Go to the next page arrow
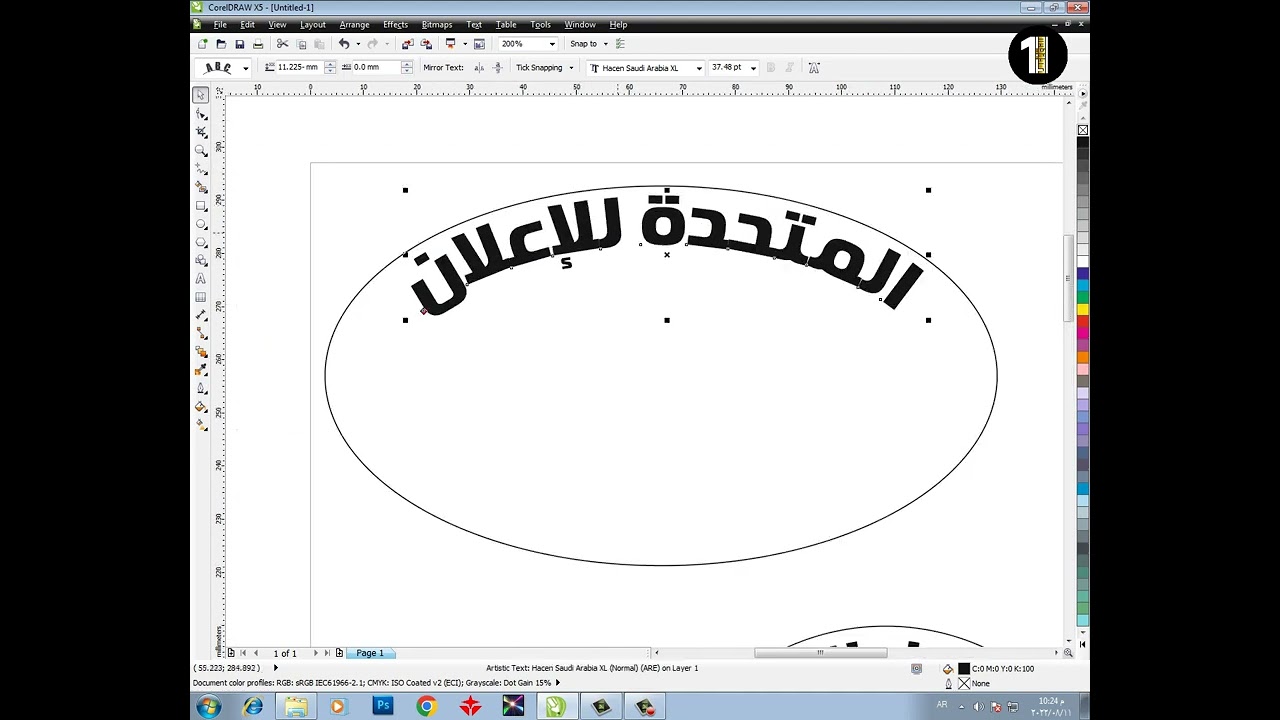1280x720 pixels. [316, 653]
